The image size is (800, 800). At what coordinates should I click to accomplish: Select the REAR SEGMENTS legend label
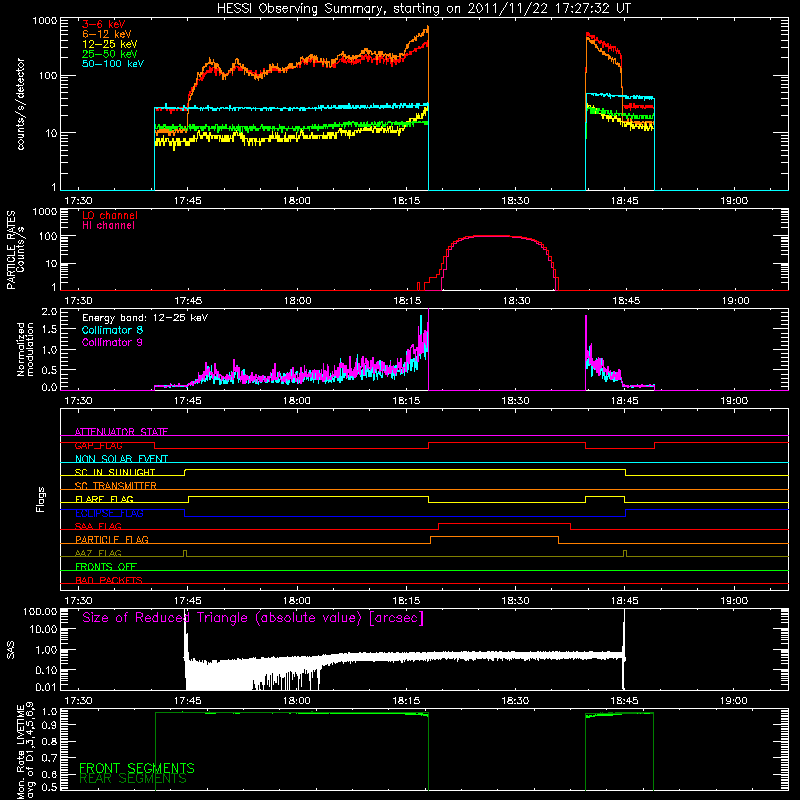[x=133, y=779]
